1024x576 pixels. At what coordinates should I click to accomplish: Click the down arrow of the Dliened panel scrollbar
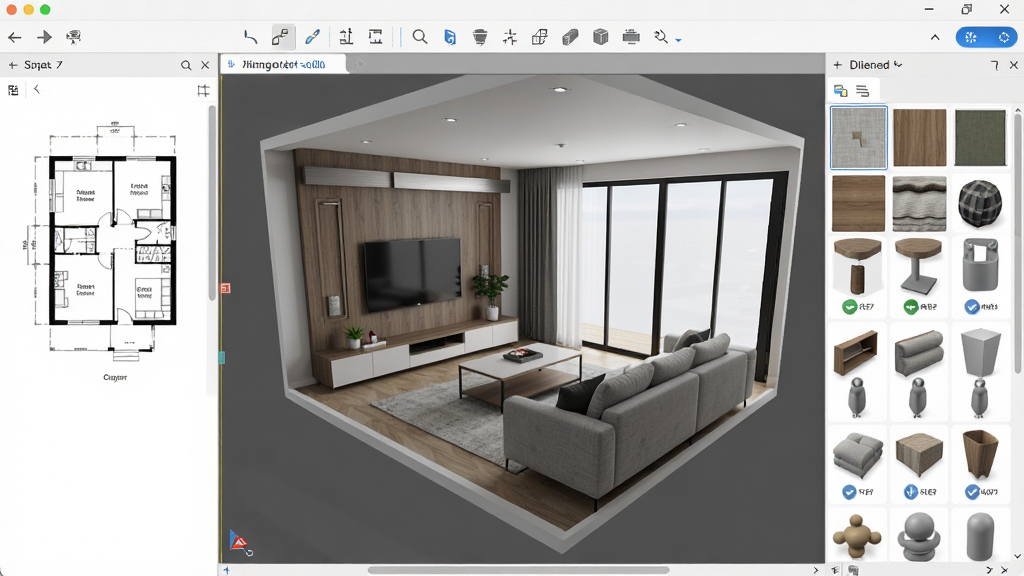(1017, 556)
